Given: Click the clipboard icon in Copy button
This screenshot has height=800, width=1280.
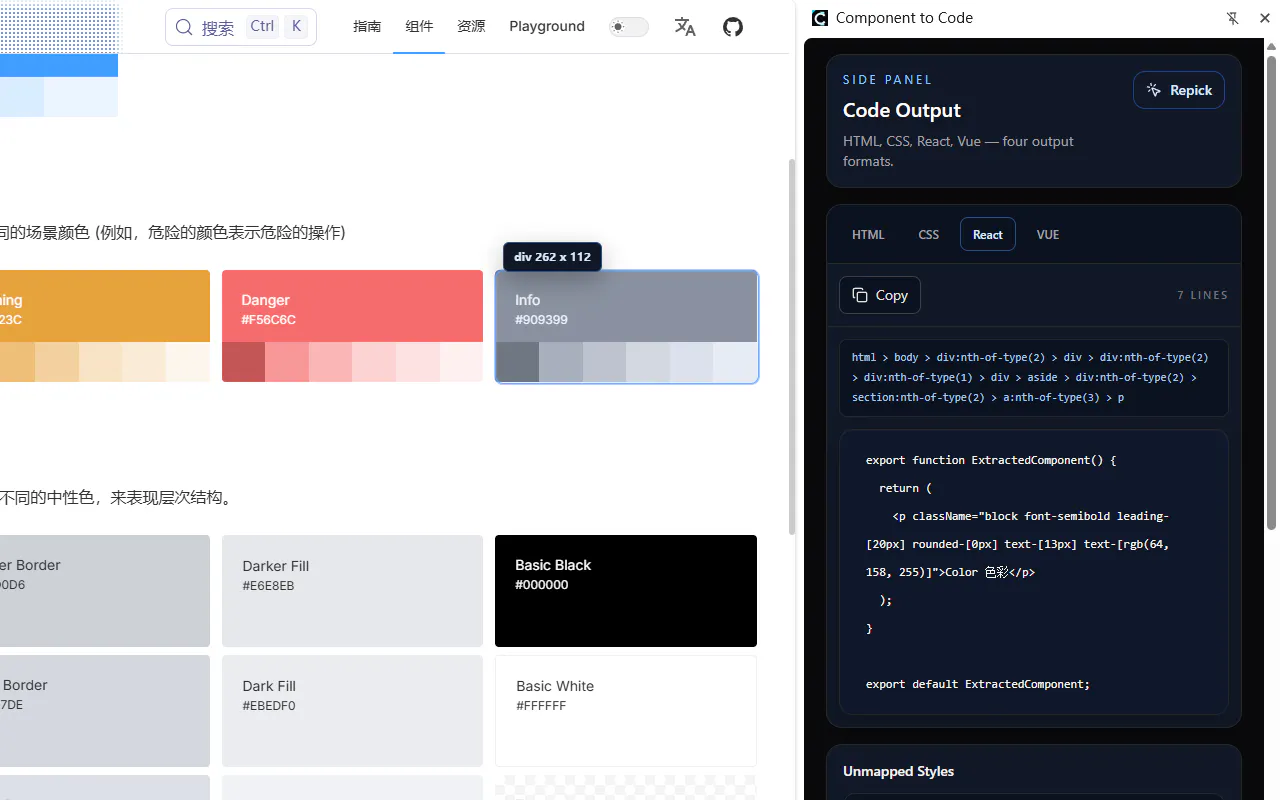Looking at the screenshot, I should (860, 295).
